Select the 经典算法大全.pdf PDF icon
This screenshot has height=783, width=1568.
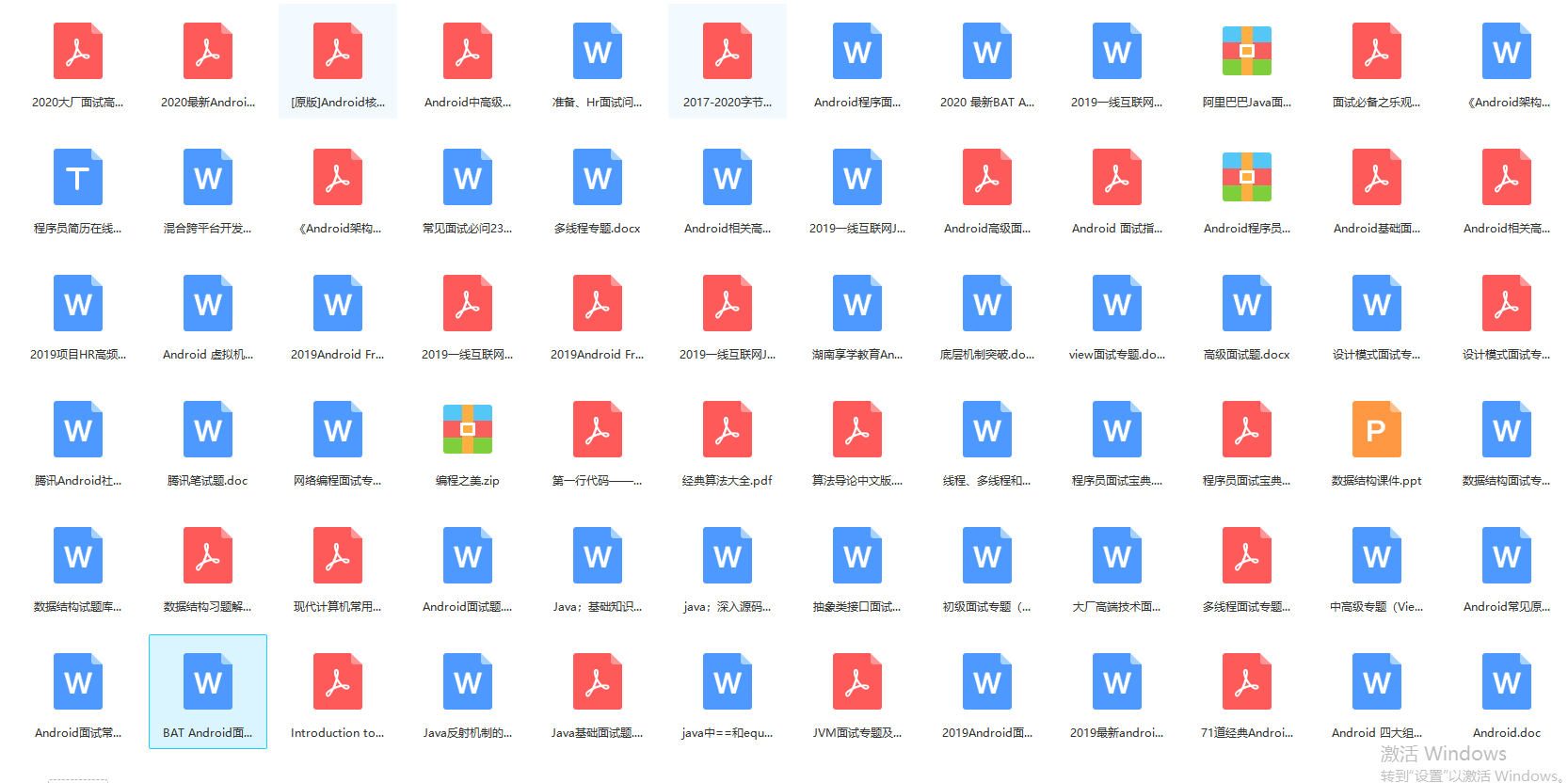728,429
